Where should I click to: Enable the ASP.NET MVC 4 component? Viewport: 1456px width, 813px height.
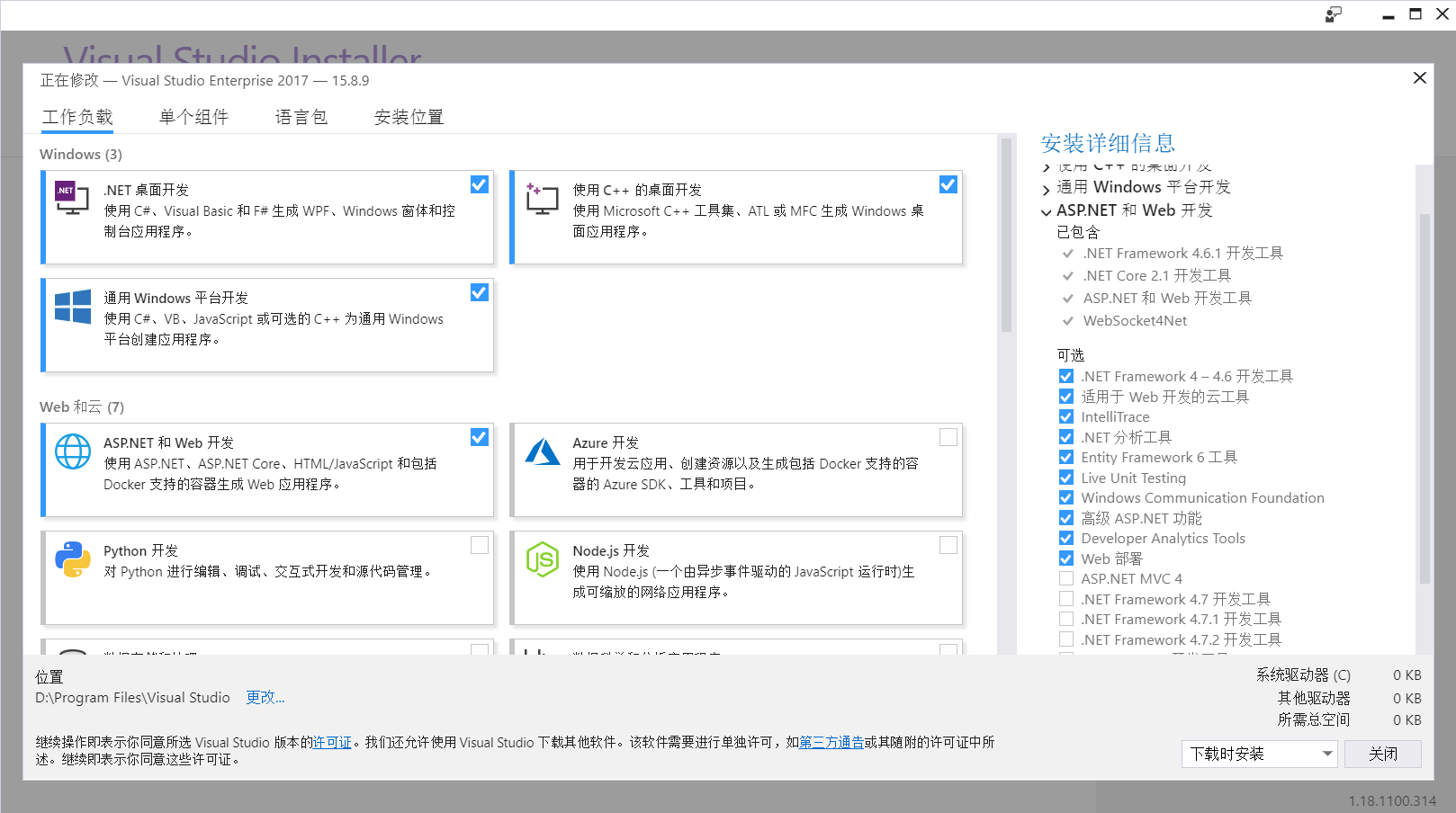(1065, 578)
